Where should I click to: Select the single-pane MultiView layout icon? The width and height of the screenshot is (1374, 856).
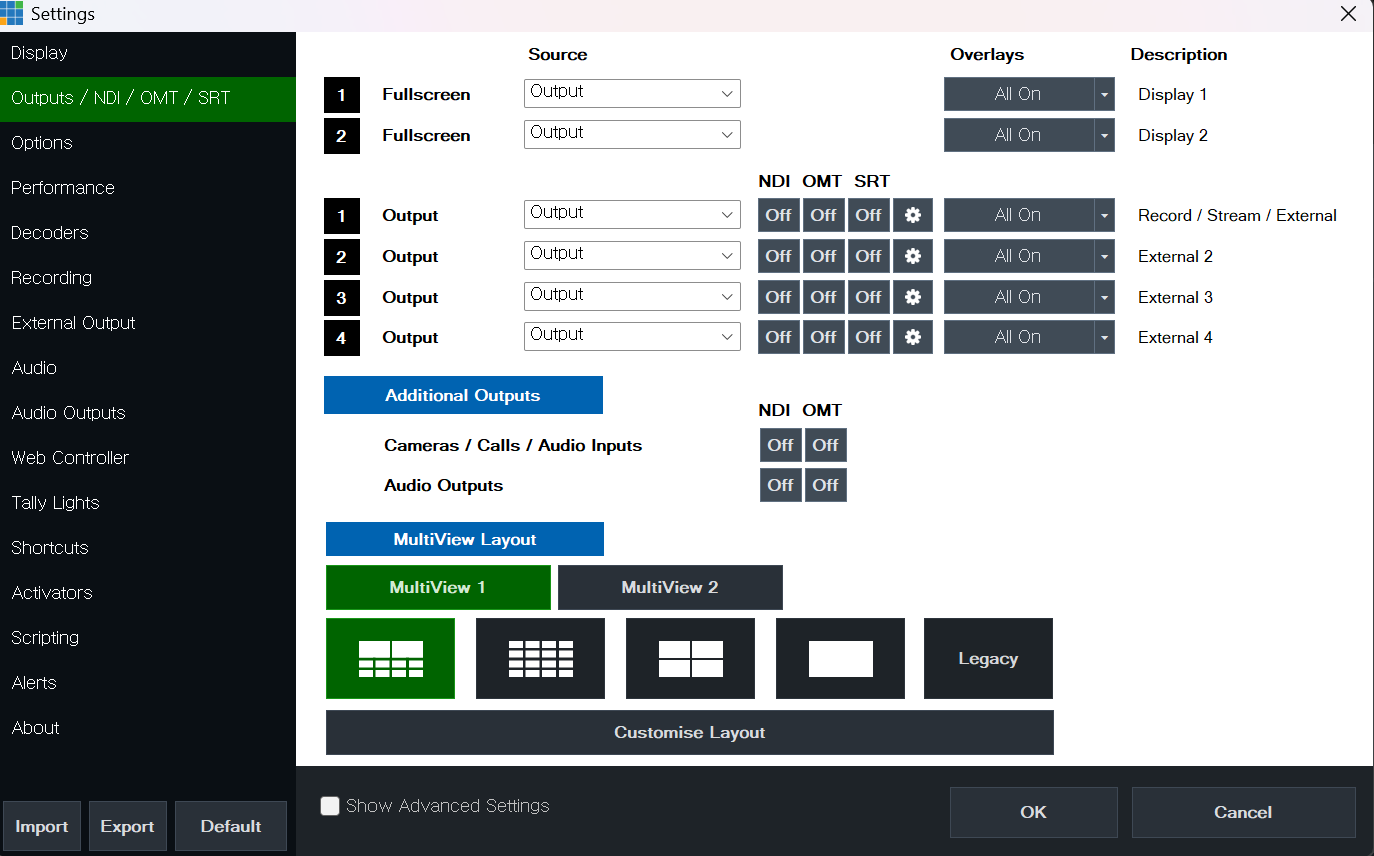(840, 658)
